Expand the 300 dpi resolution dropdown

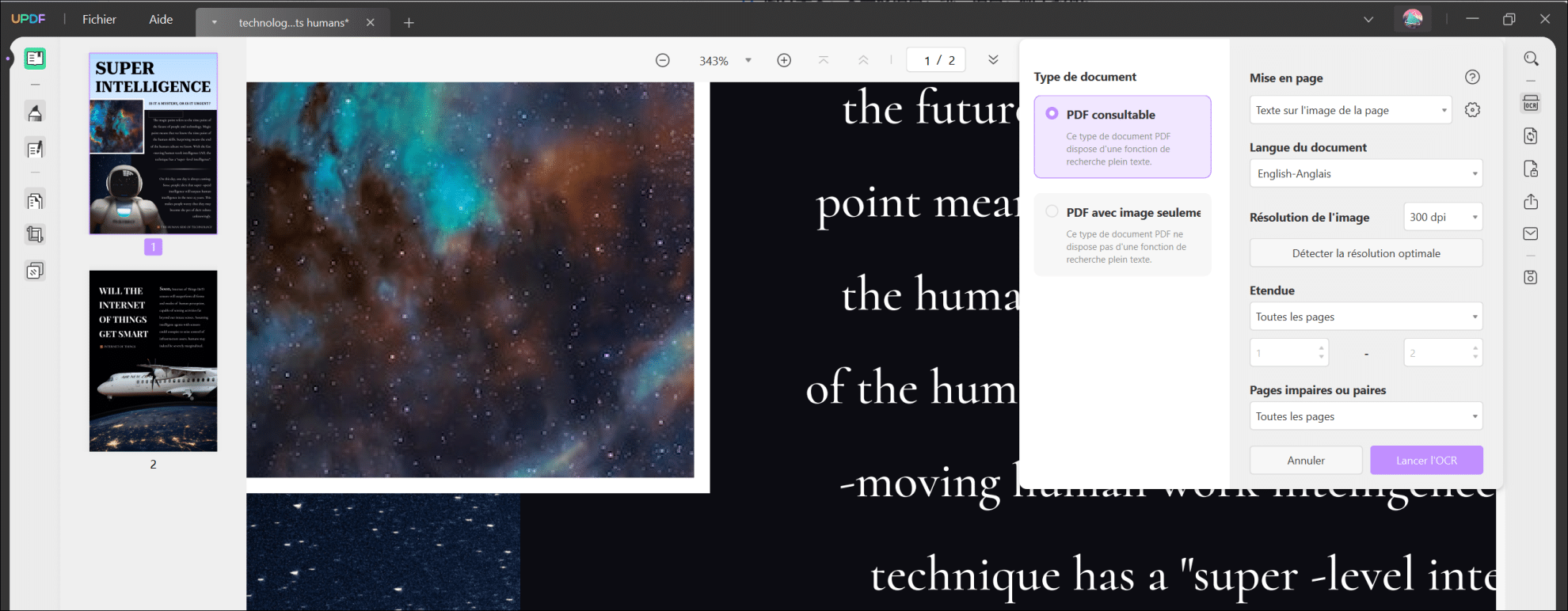tap(1442, 217)
